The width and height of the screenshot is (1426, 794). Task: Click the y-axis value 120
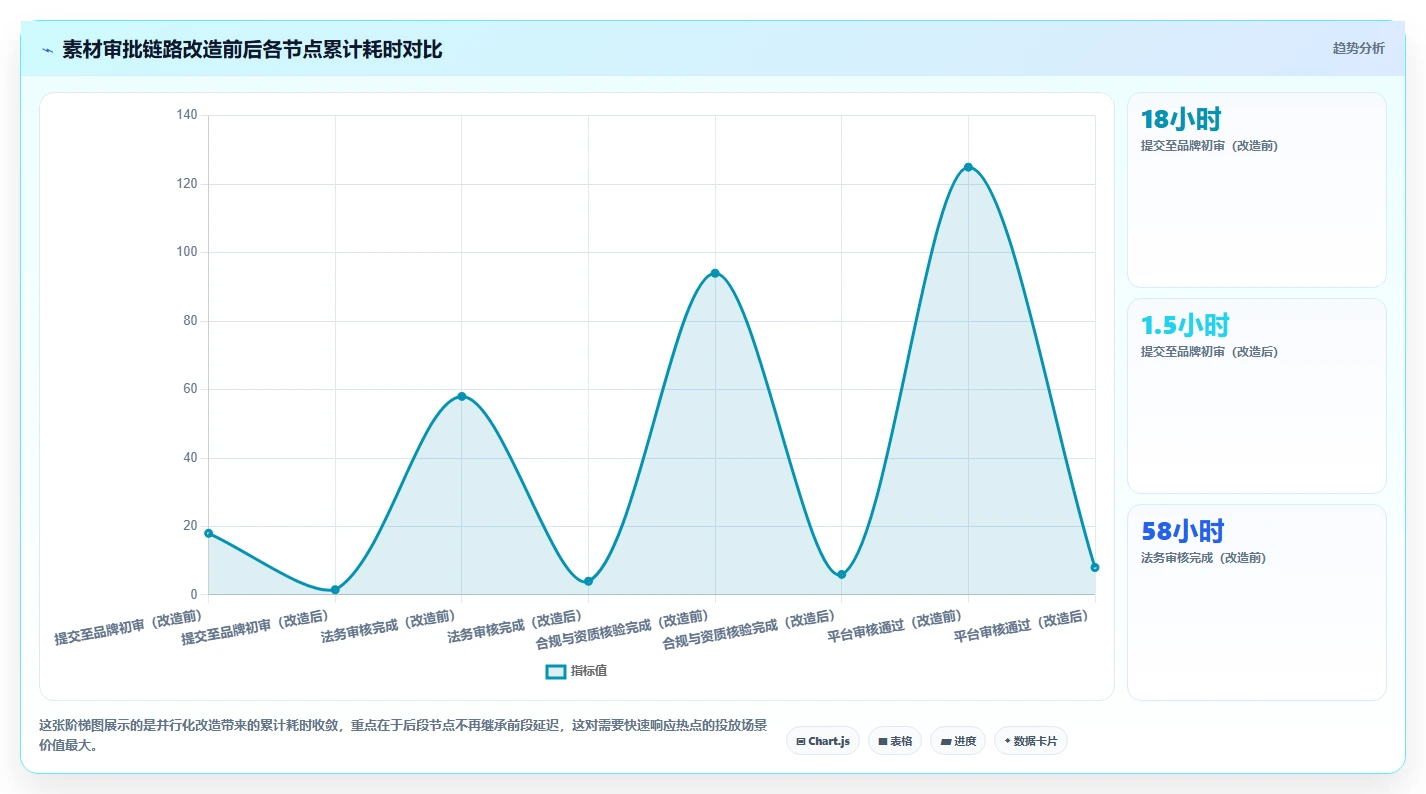coord(187,184)
